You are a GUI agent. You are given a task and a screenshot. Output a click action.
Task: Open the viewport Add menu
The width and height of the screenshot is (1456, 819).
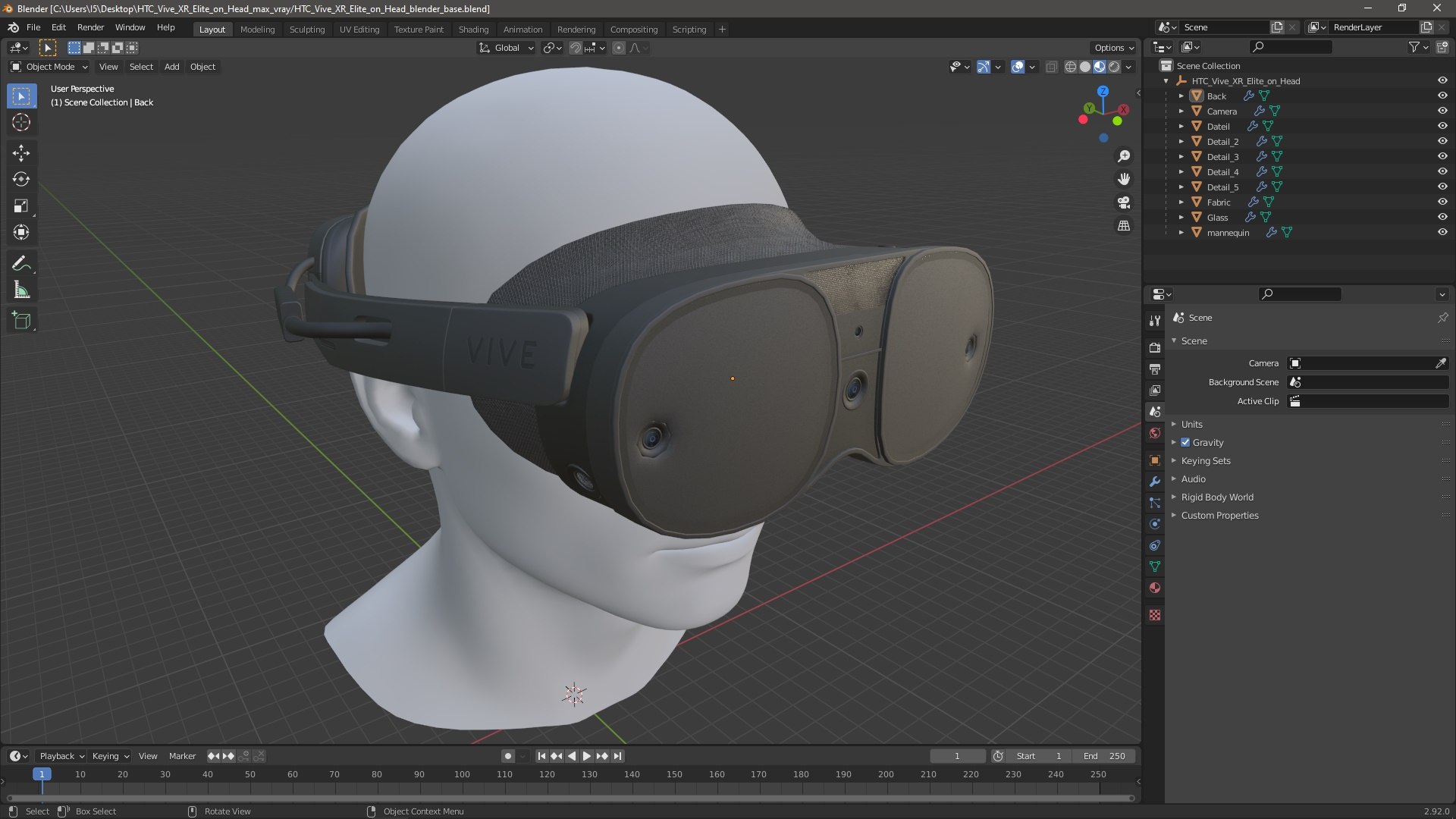click(172, 67)
